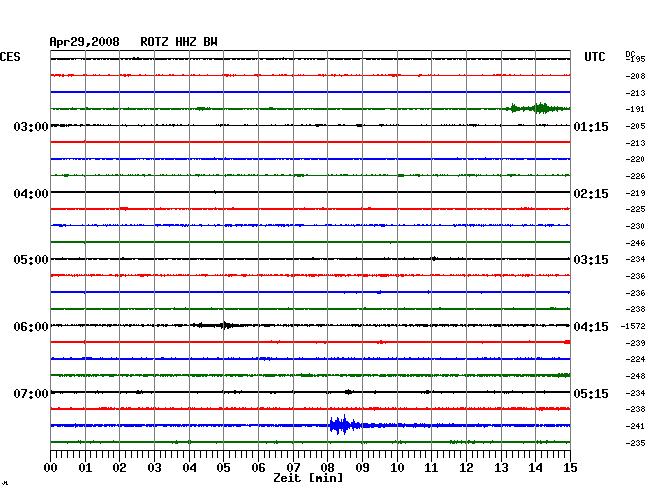Image resolution: width=650 pixels, height=494 pixels.
Task: Select the 03:00 local time label
Action: (31, 126)
